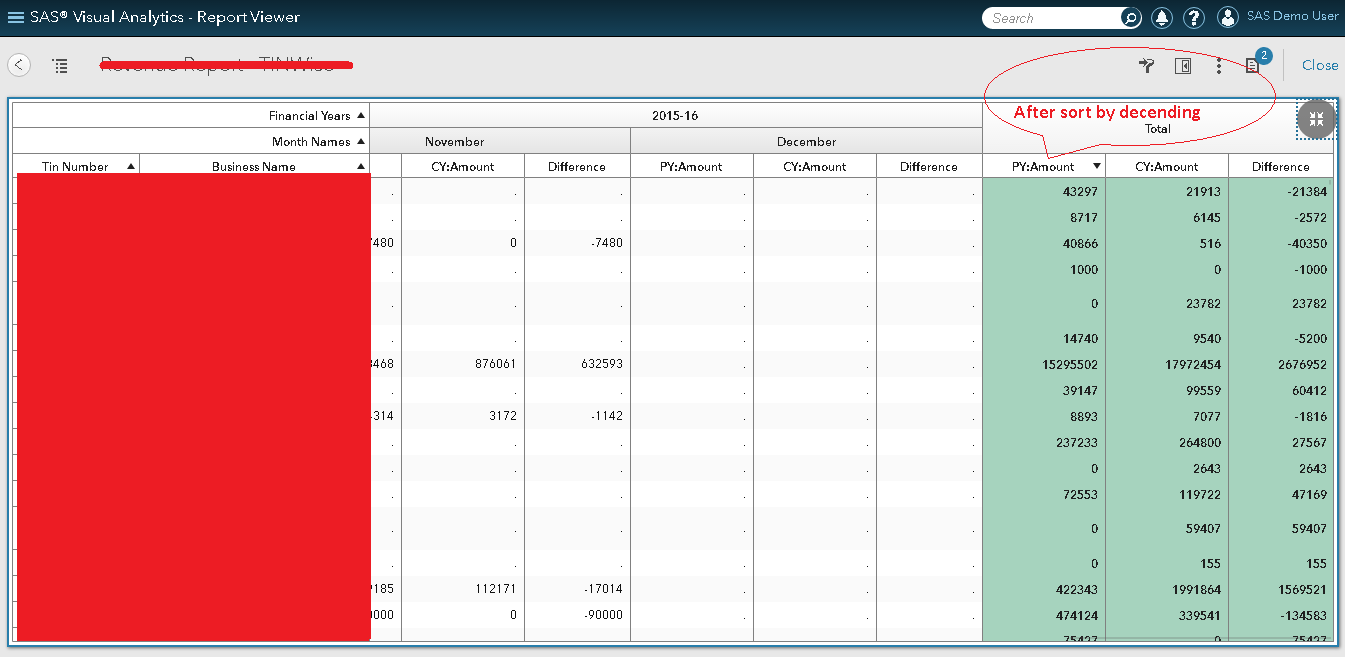Select the December column group header
Screen dimensions: 1345x657
pos(806,141)
